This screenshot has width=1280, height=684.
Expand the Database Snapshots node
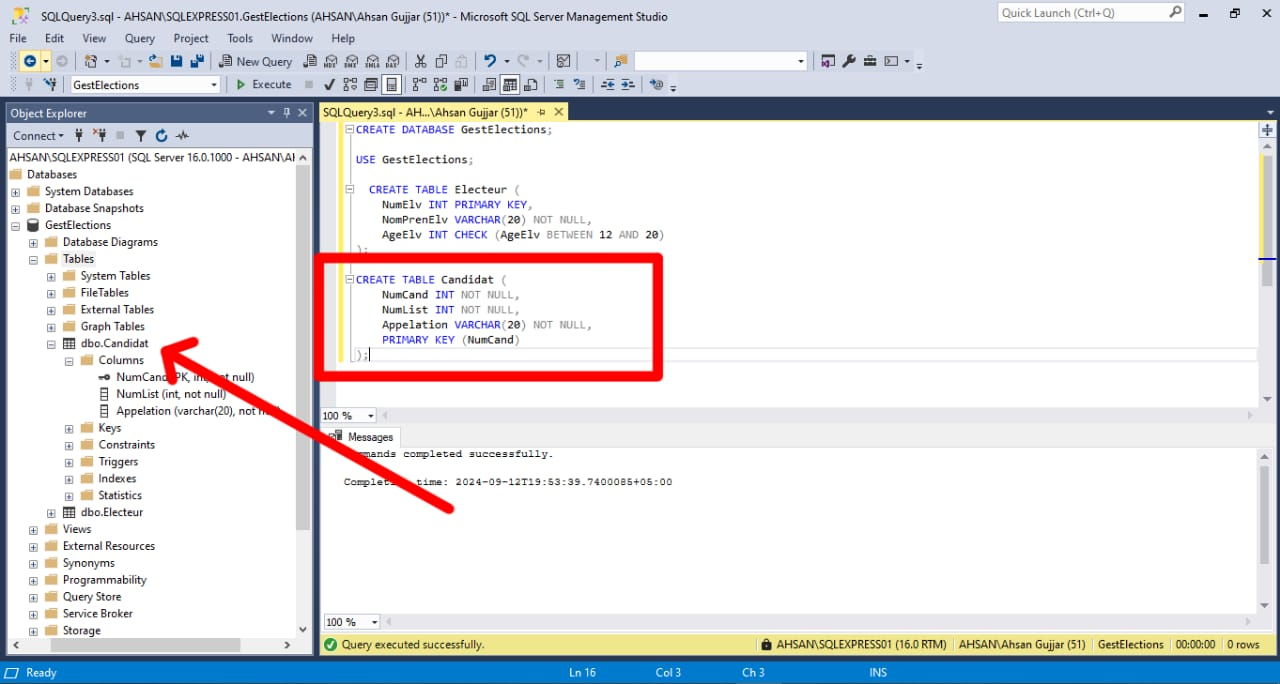pyautogui.click(x=16, y=208)
